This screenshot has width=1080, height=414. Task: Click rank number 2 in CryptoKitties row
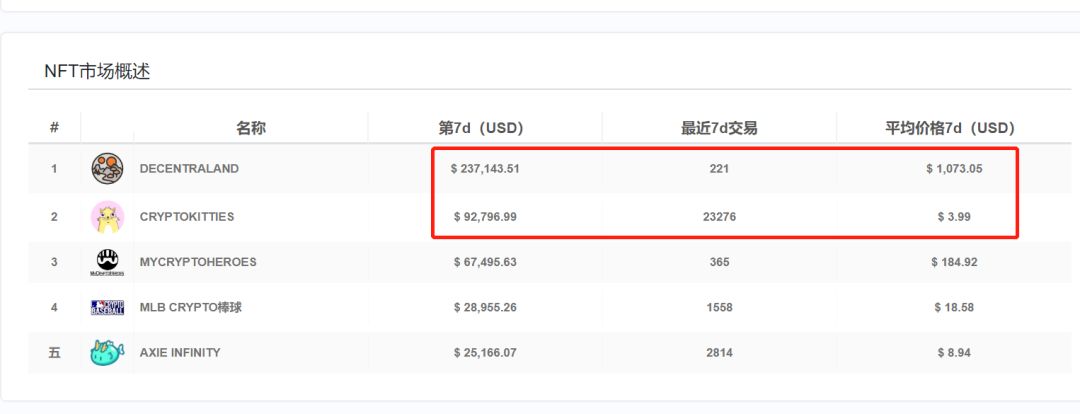[54, 217]
